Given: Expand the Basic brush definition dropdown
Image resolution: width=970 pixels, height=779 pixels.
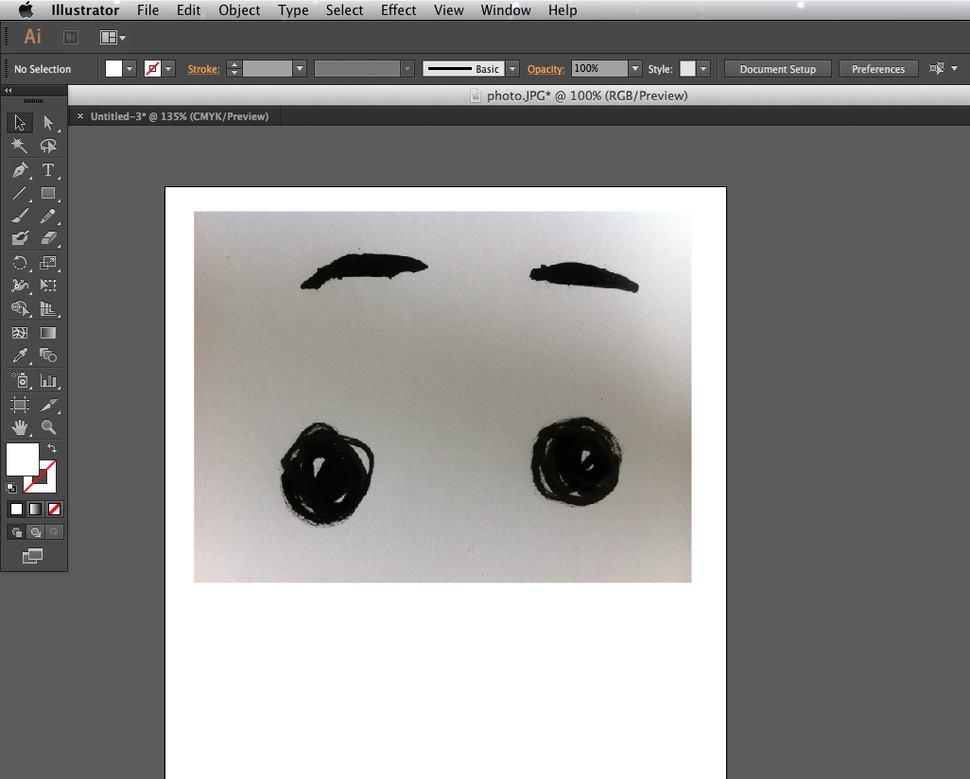Looking at the screenshot, I should click(511, 68).
